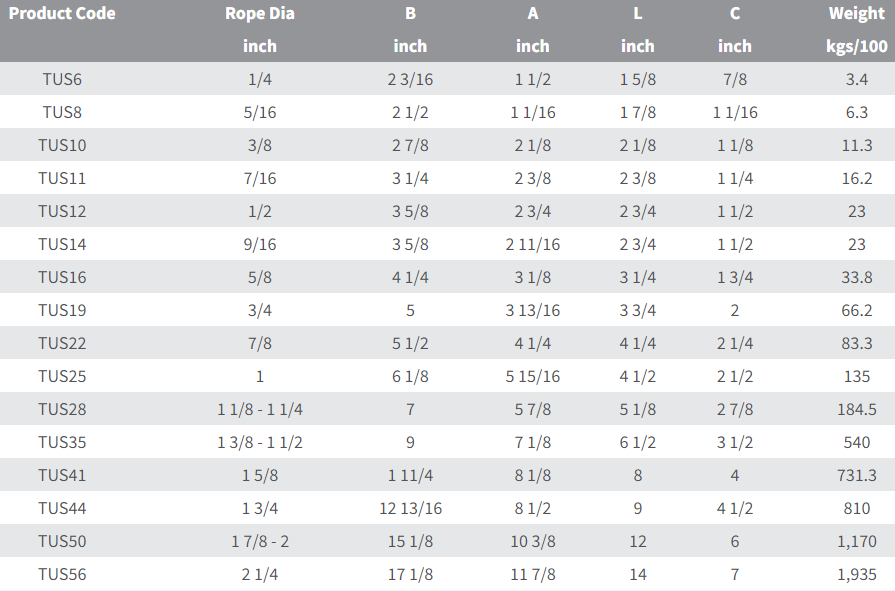Select product code TUS56
The height and width of the screenshot is (591, 895).
[x=62, y=575]
